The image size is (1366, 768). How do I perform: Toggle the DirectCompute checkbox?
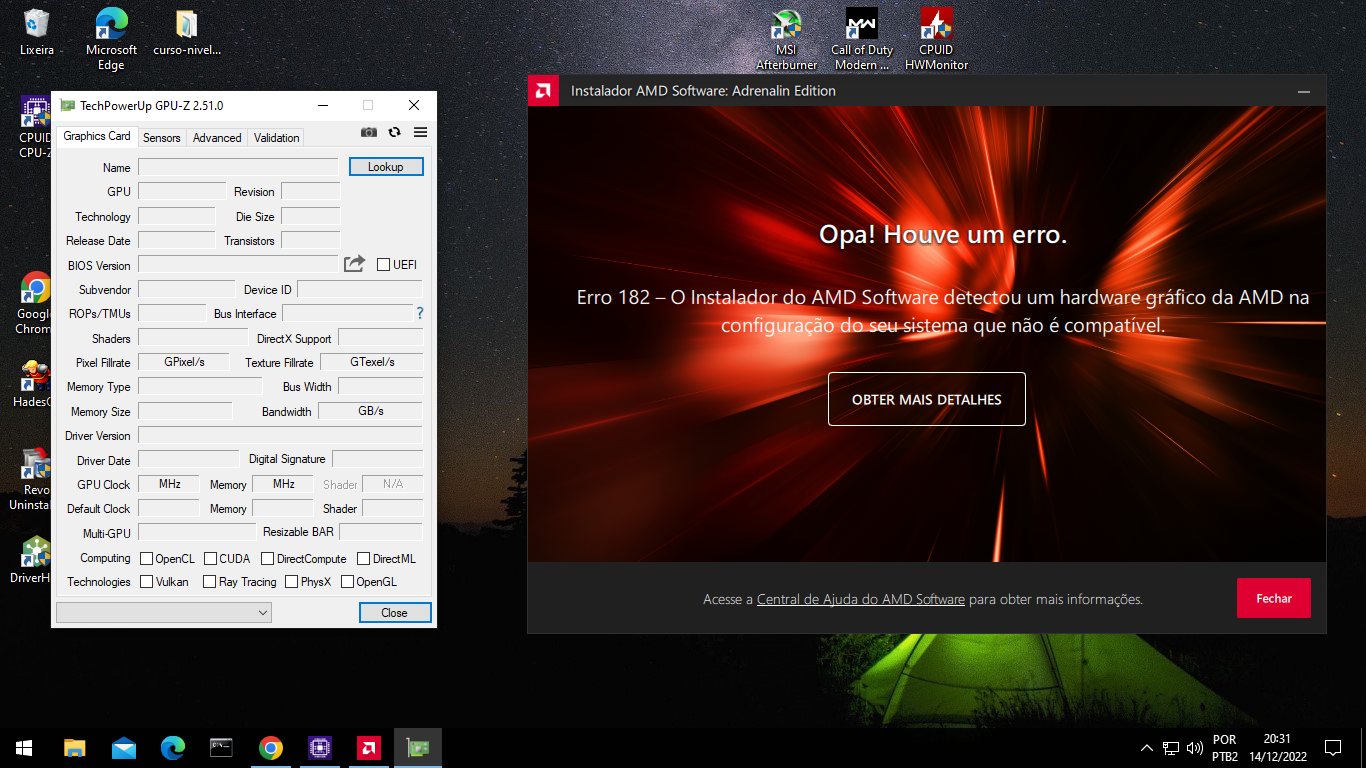[x=268, y=558]
